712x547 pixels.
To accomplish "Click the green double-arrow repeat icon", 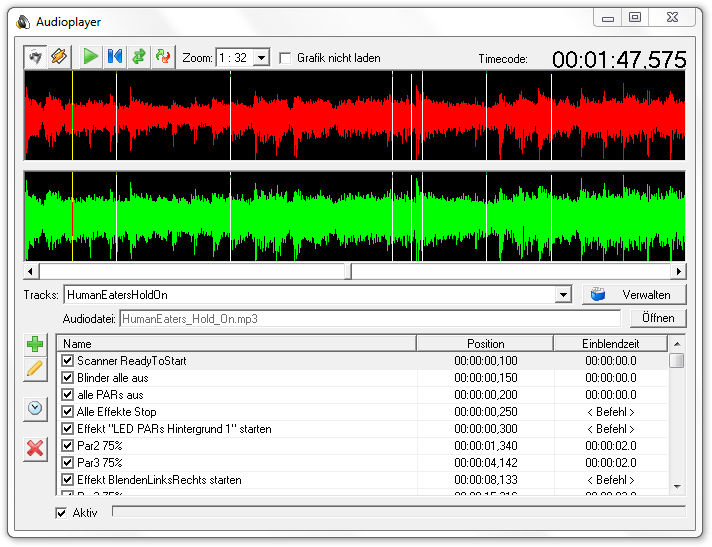I will pyautogui.click(x=139, y=57).
